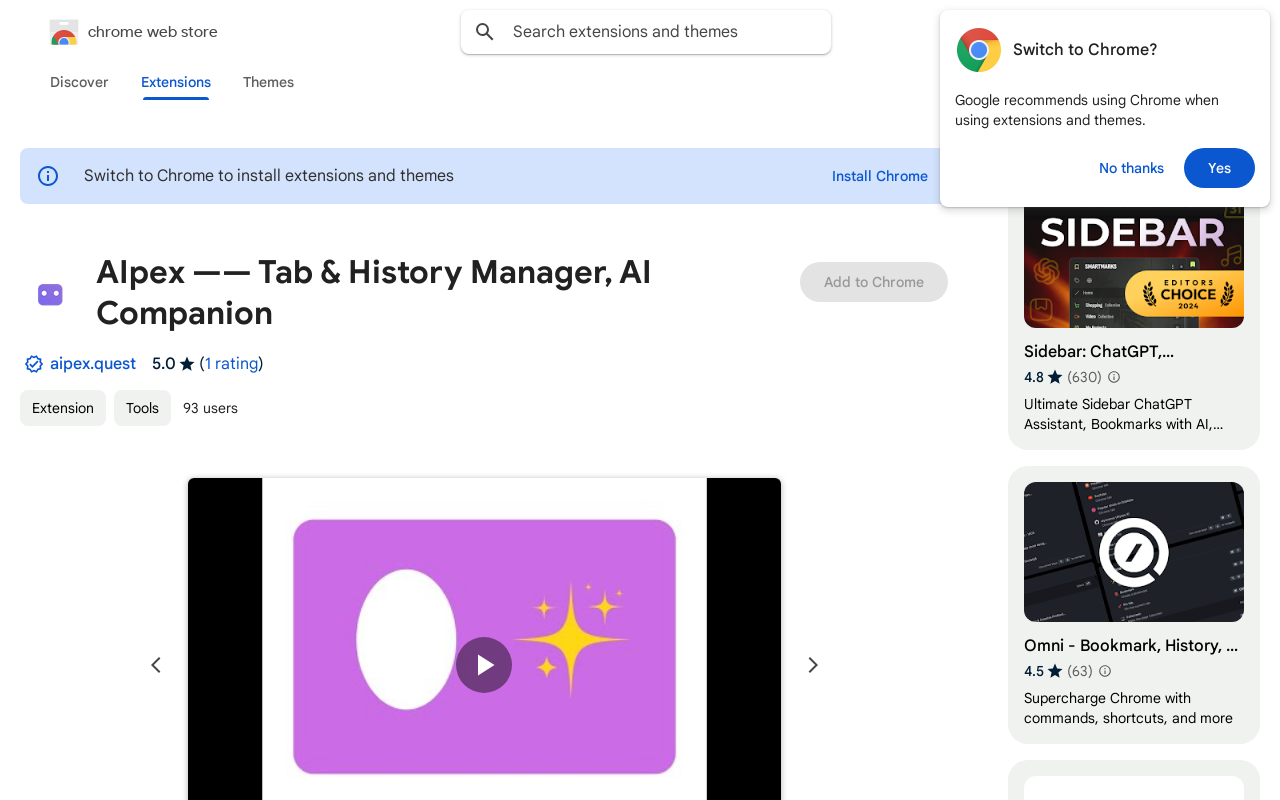Open the aipex.quest developer link
This screenshot has height=800, width=1280.
click(x=93, y=364)
